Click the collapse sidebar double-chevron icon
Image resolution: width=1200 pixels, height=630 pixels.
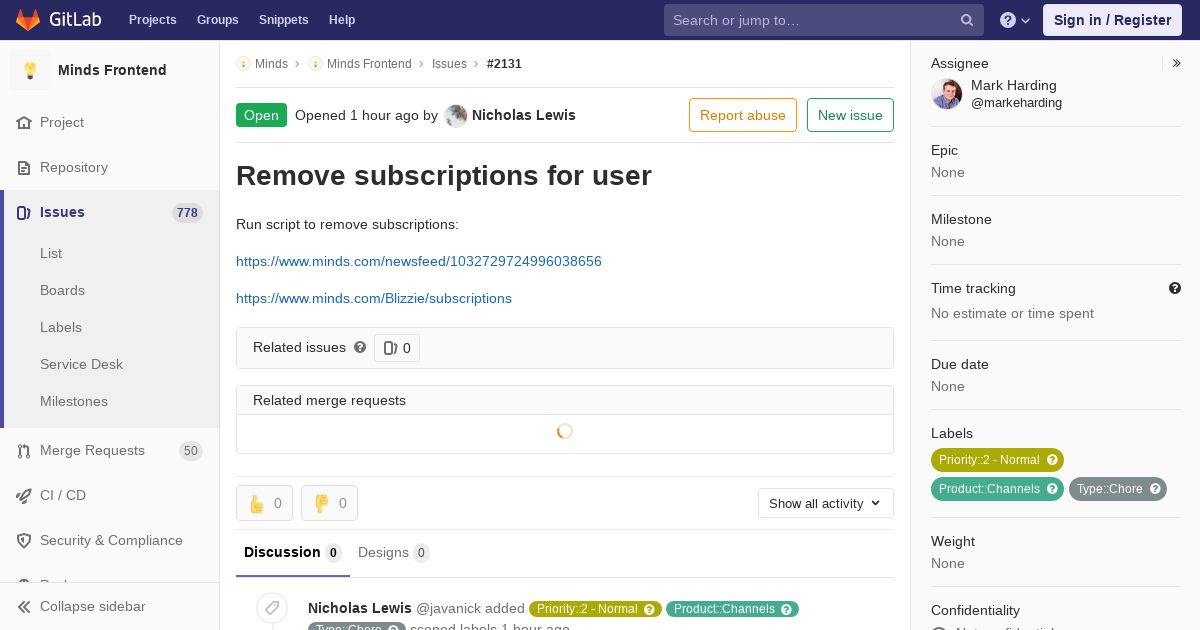pyautogui.click(x=24, y=606)
